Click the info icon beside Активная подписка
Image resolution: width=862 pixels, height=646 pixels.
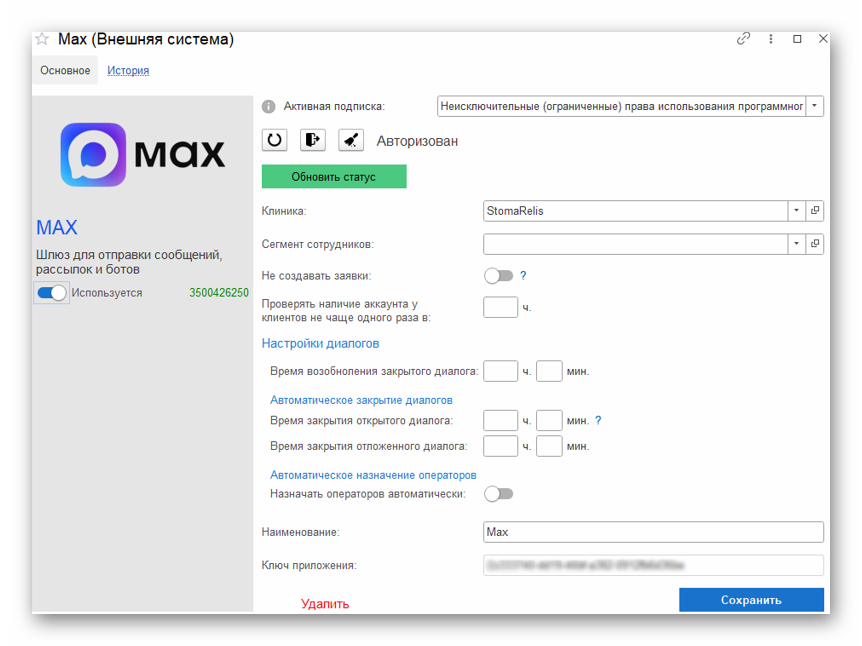click(268, 106)
